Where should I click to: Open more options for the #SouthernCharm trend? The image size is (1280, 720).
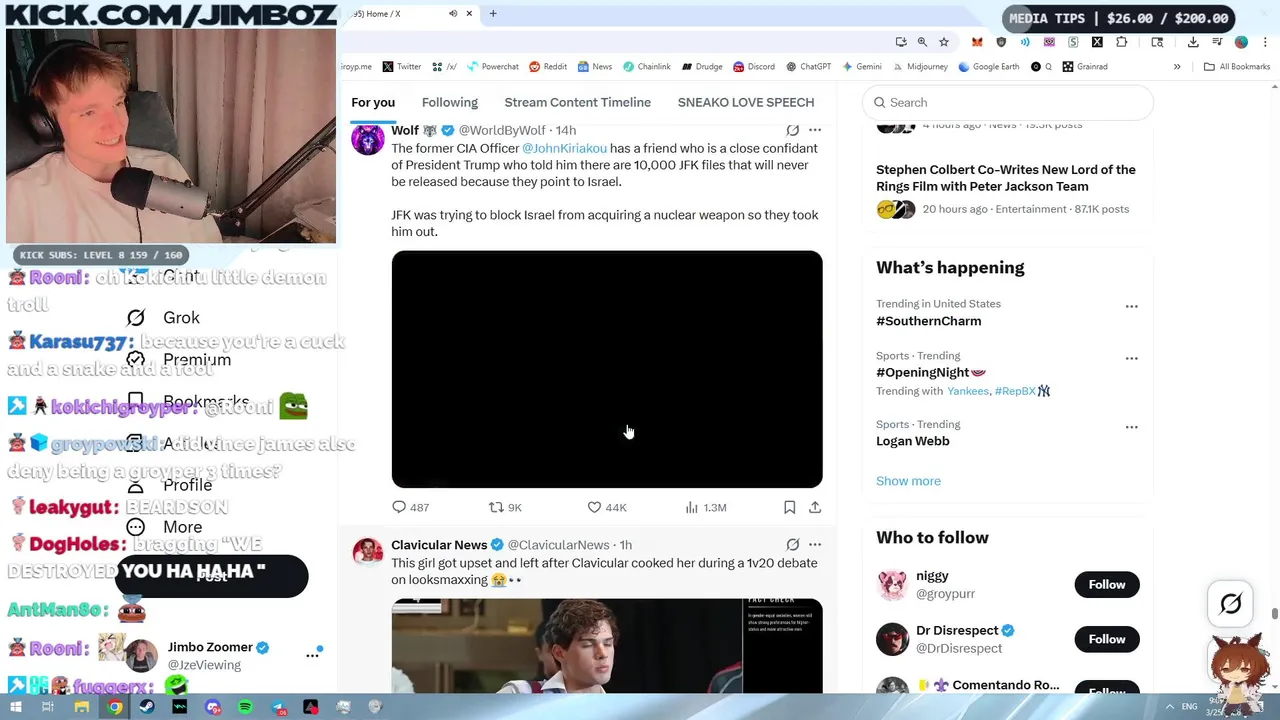1131,307
